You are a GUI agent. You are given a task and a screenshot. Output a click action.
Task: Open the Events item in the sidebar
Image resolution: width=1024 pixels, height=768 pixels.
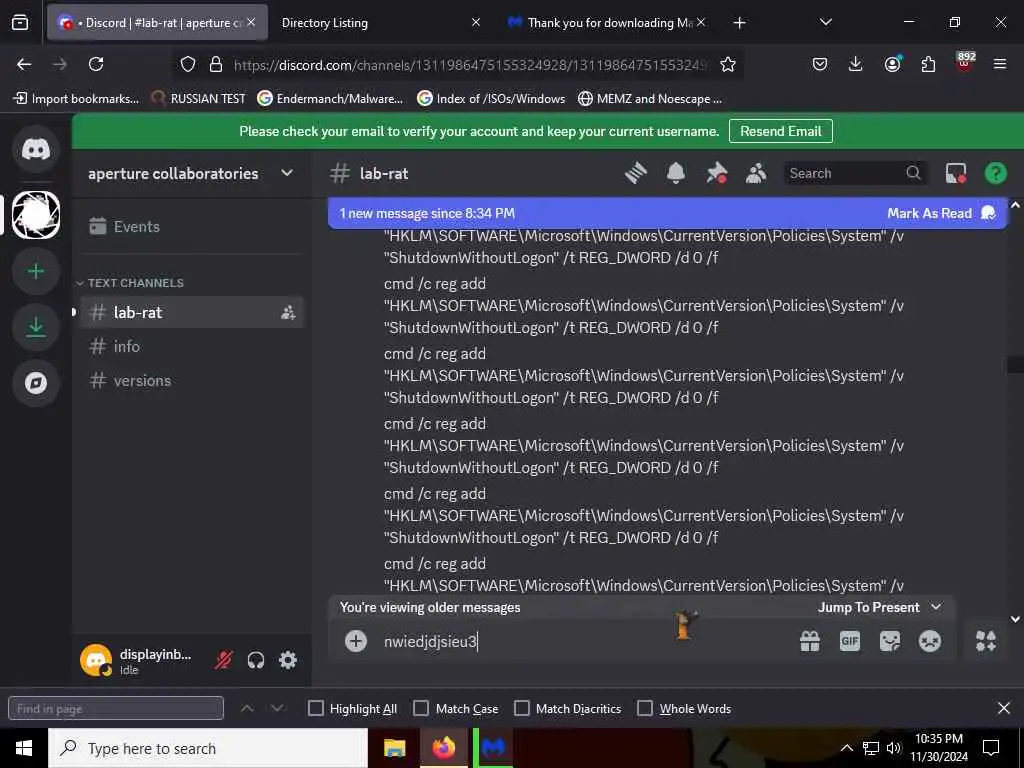point(192,227)
